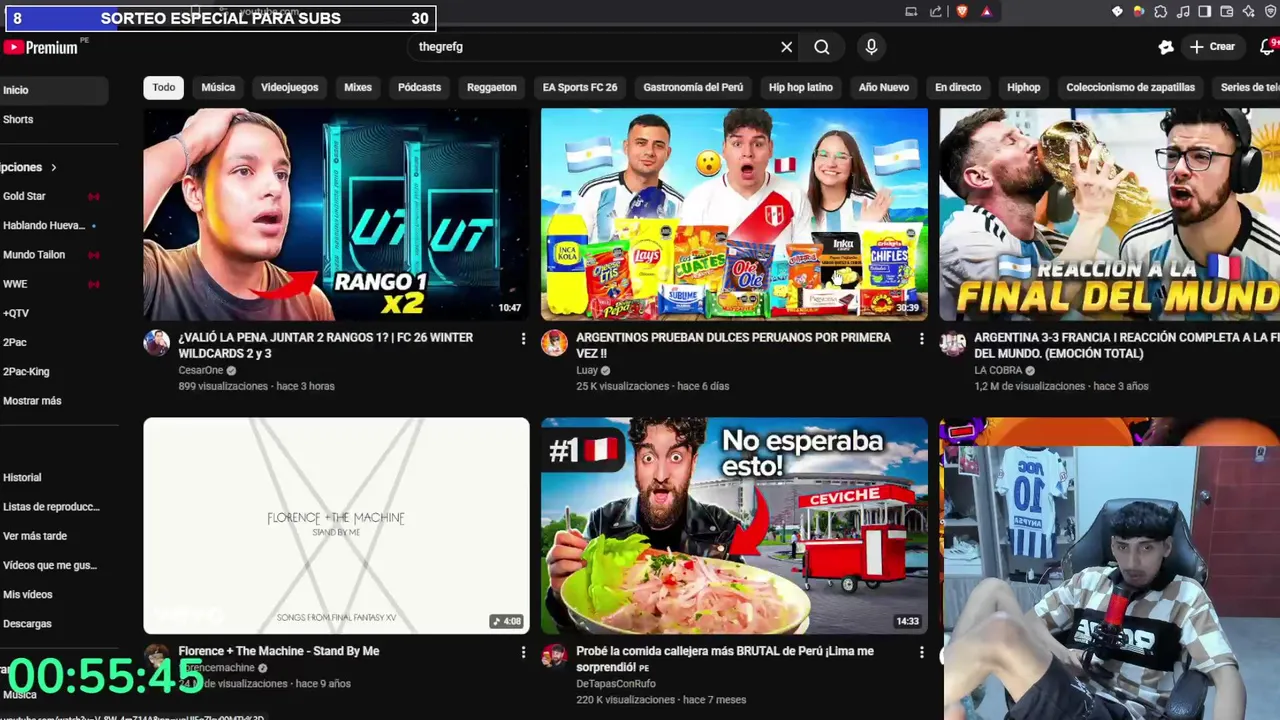Play the RANGO 1 x2 video thumbnail
This screenshot has width=1280, height=720.
(336, 214)
